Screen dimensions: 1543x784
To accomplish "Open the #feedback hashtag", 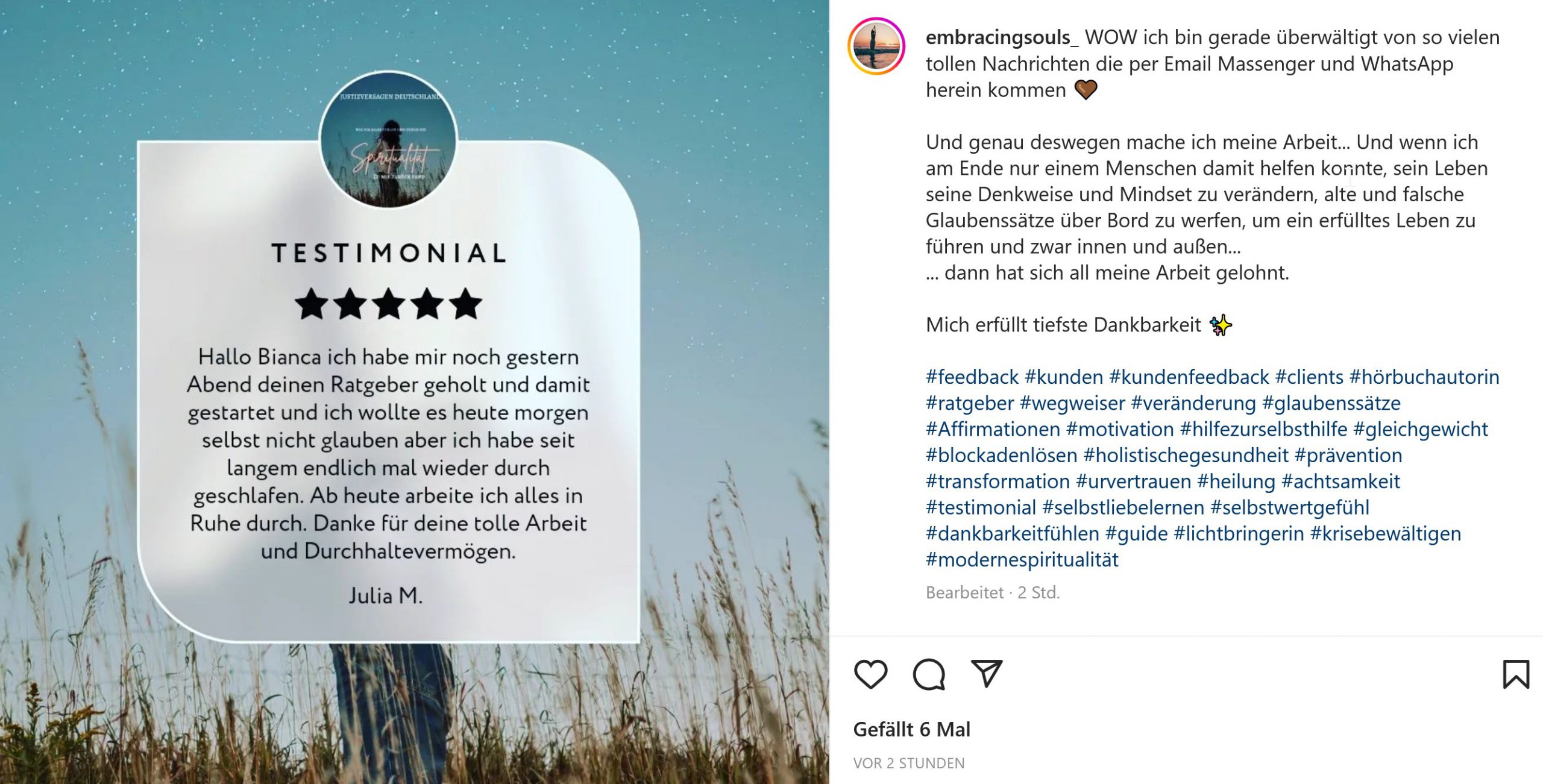I will [x=972, y=377].
